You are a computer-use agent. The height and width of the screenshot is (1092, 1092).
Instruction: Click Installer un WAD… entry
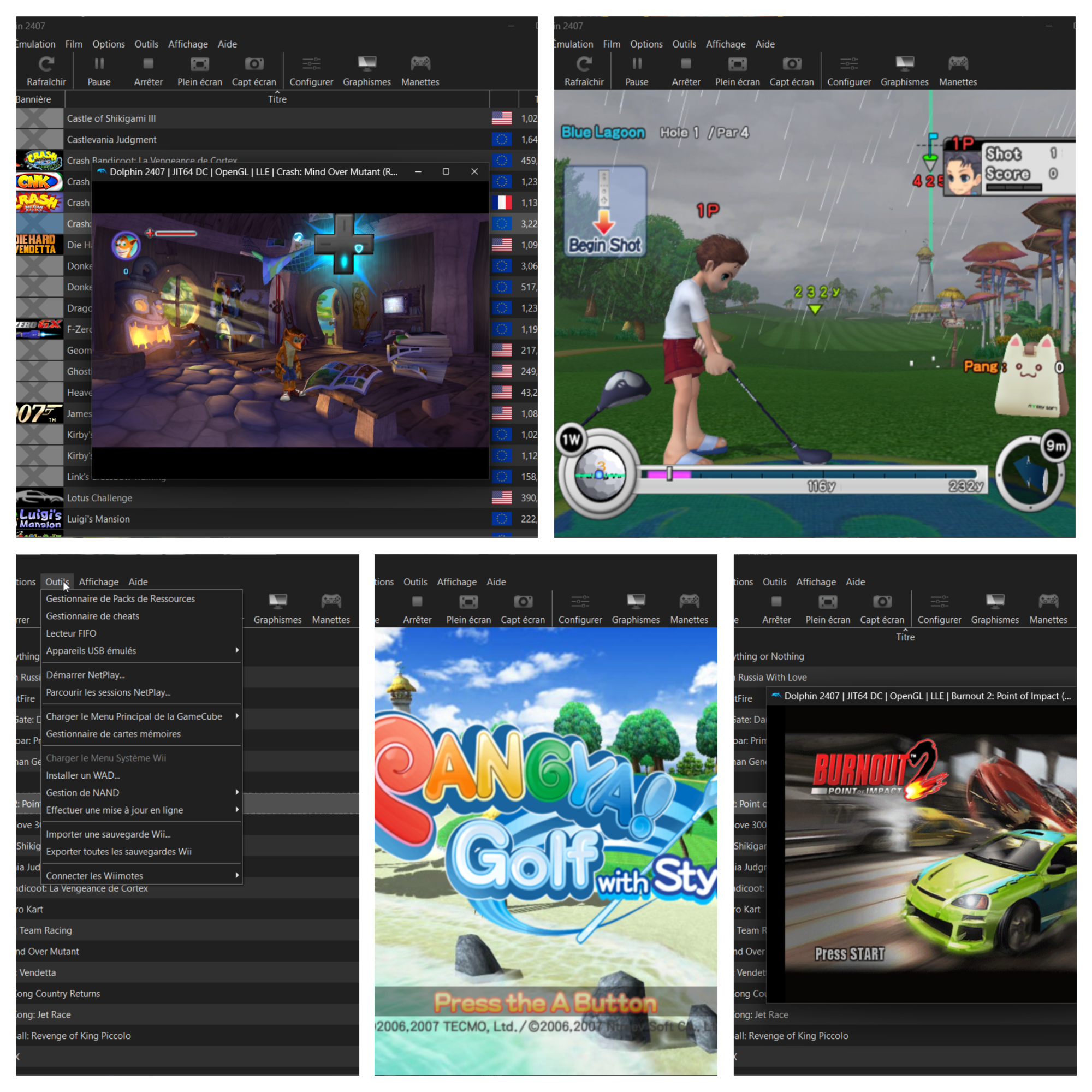83,775
